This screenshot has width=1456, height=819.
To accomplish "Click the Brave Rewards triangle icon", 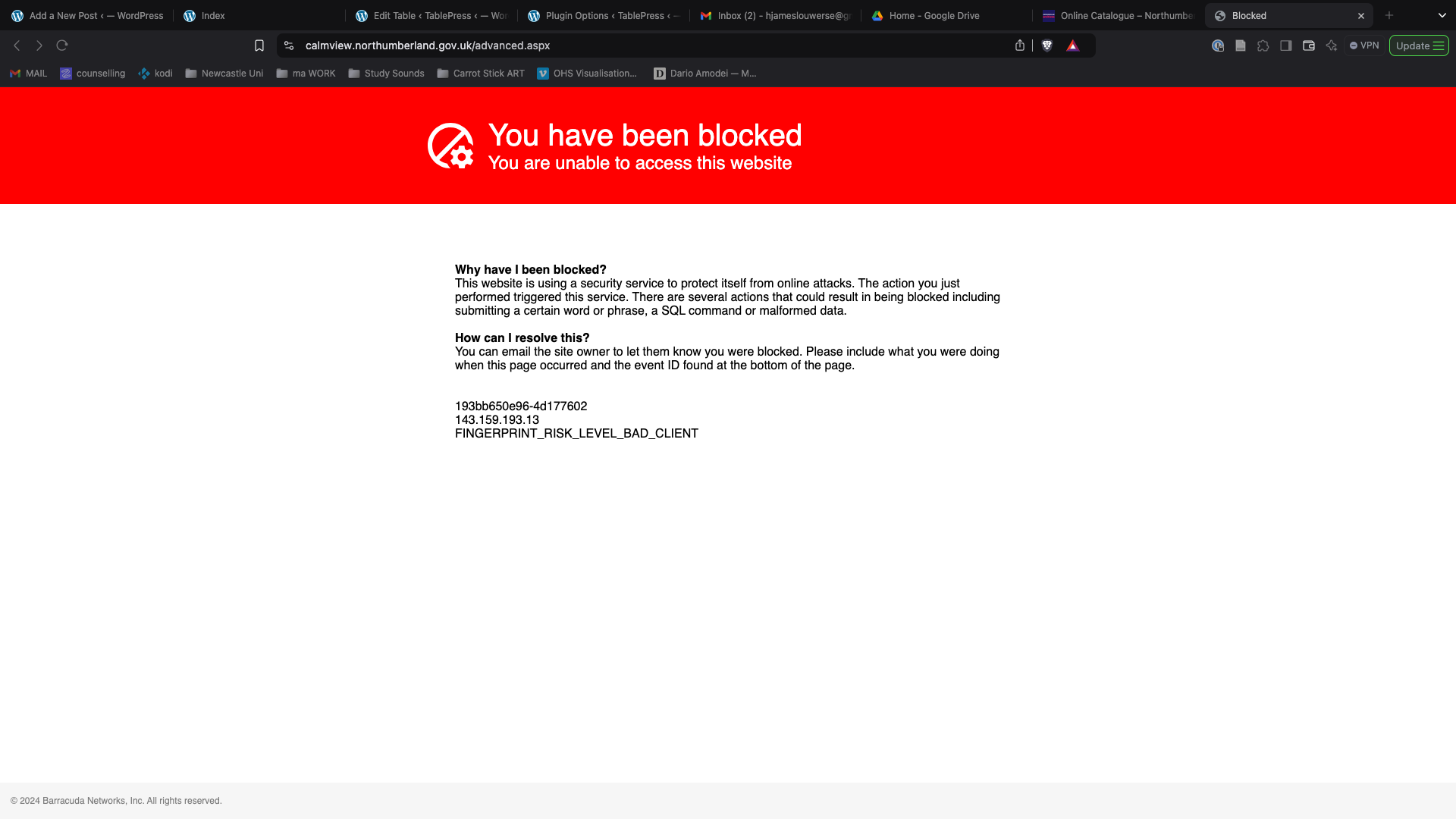I will 1072,45.
